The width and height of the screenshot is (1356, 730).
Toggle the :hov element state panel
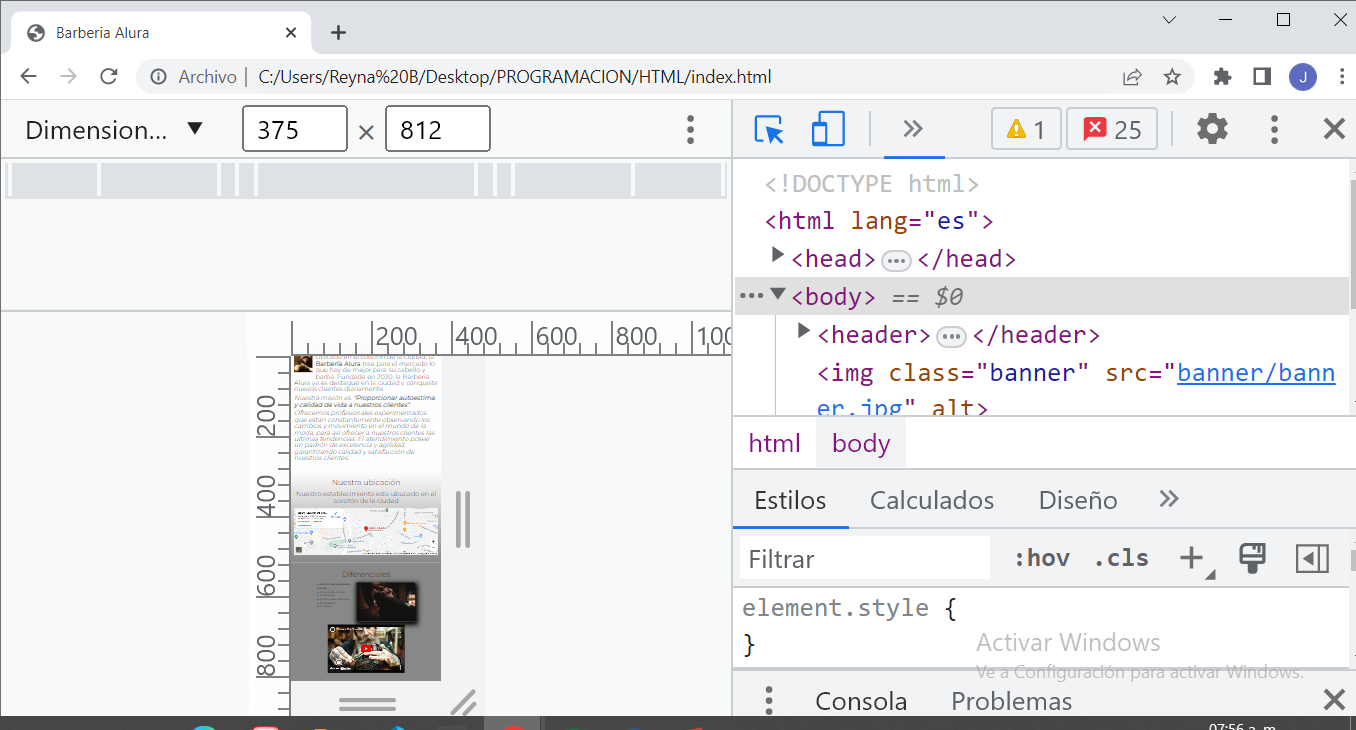tap(1041, 558)
